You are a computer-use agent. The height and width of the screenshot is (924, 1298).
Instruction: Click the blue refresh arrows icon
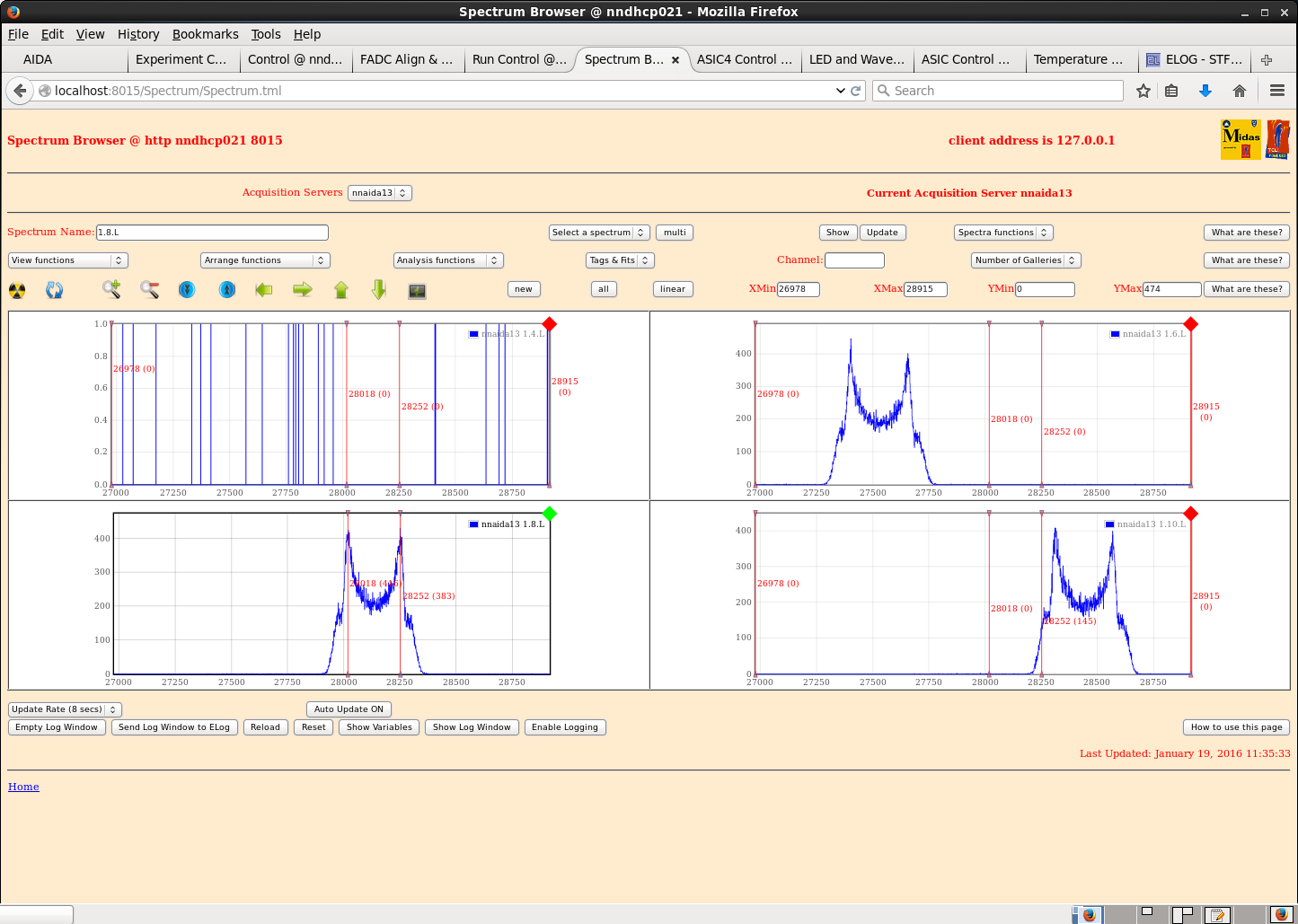pyautogui.click(x=55, y=290)
